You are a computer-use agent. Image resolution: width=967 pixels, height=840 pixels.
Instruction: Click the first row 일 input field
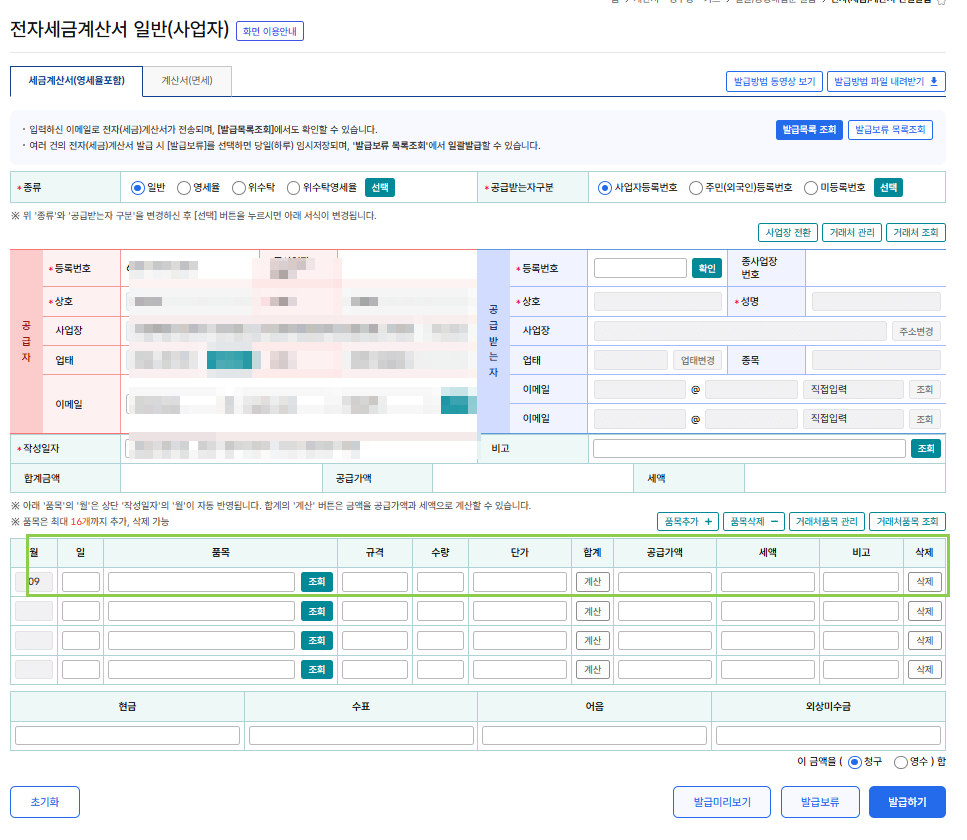pyautogui.click(x=81, y=582)
